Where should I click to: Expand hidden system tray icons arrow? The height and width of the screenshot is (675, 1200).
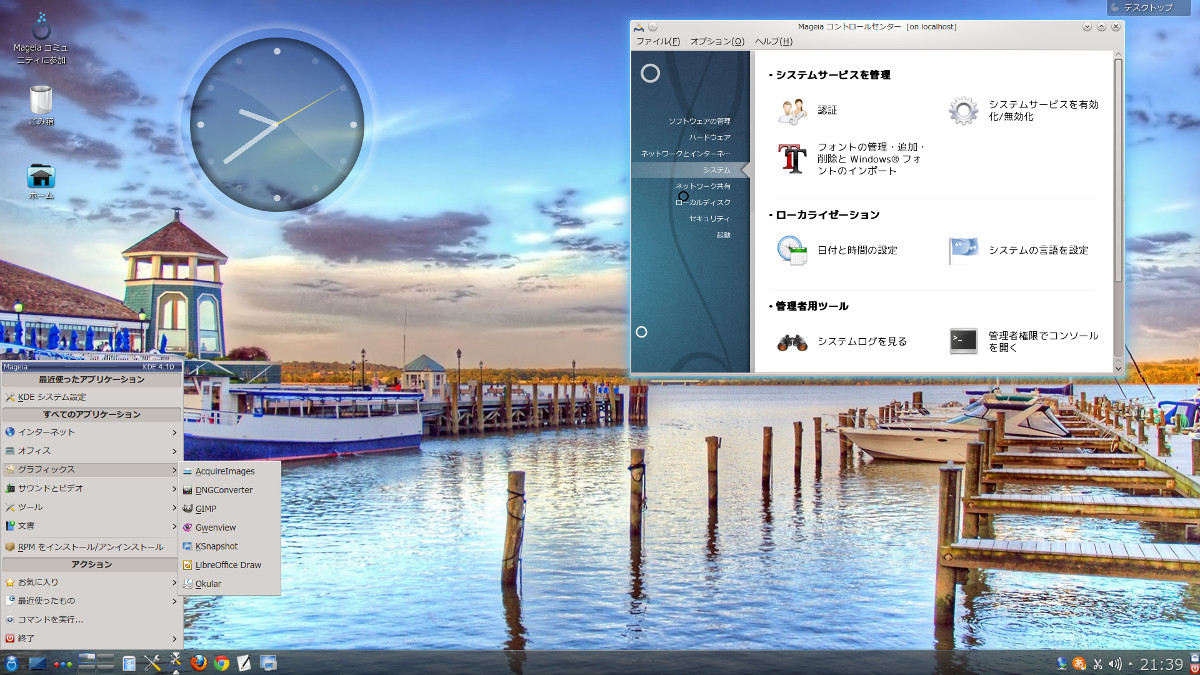[1131, 663]
